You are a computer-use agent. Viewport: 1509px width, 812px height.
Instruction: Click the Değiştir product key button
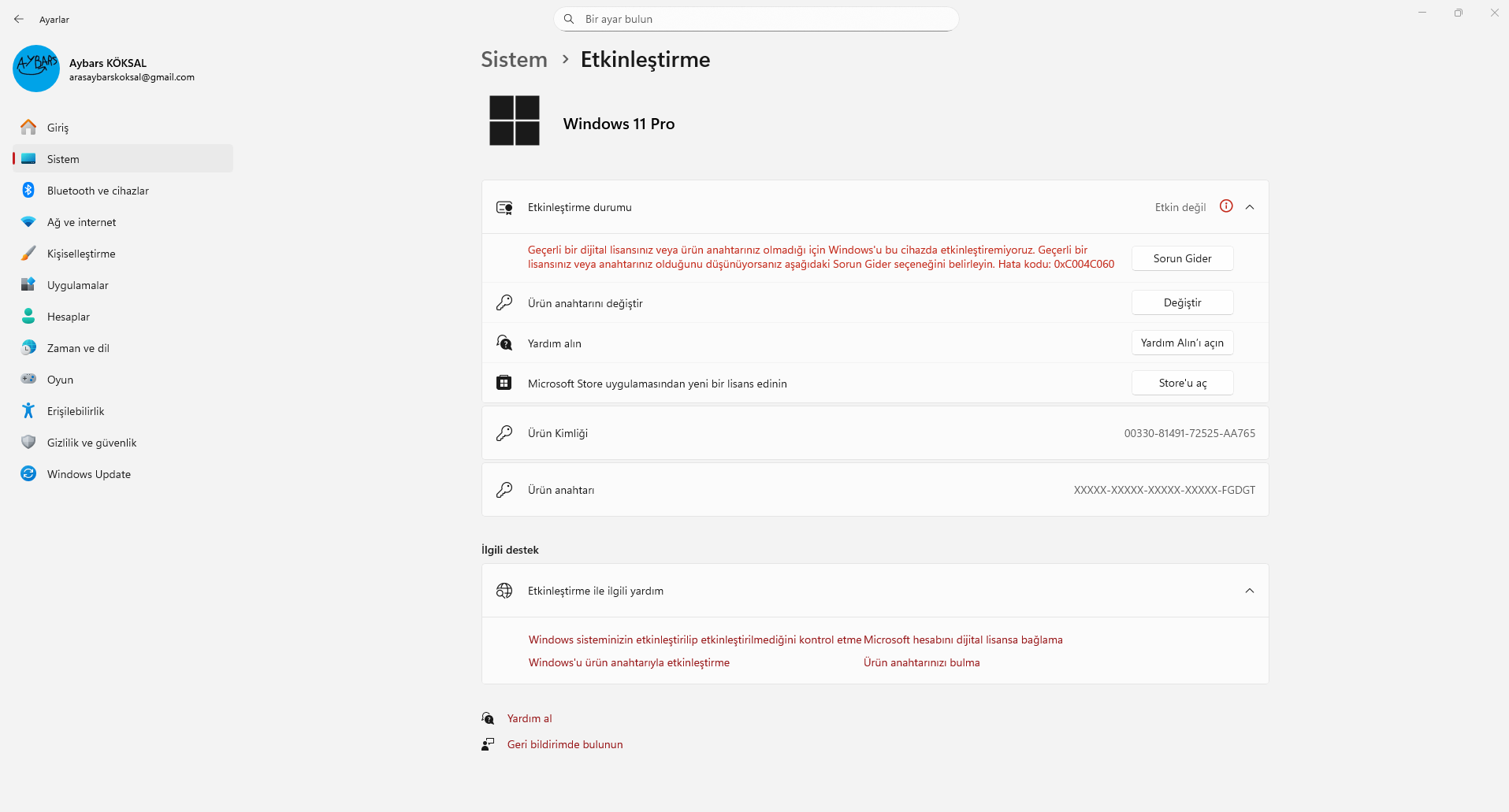click(x=1183, y=302)
